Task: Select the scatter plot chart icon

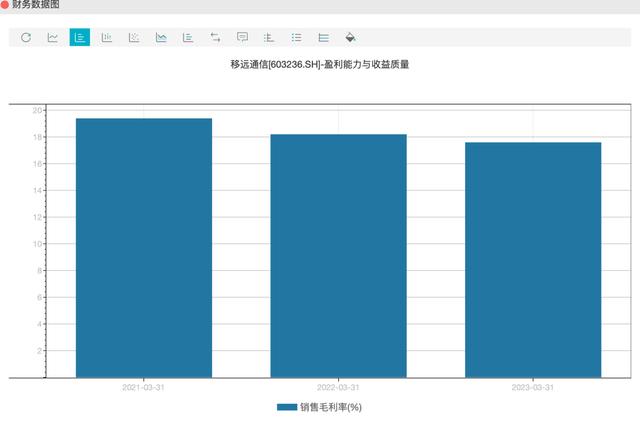Action: click(134, 38)
